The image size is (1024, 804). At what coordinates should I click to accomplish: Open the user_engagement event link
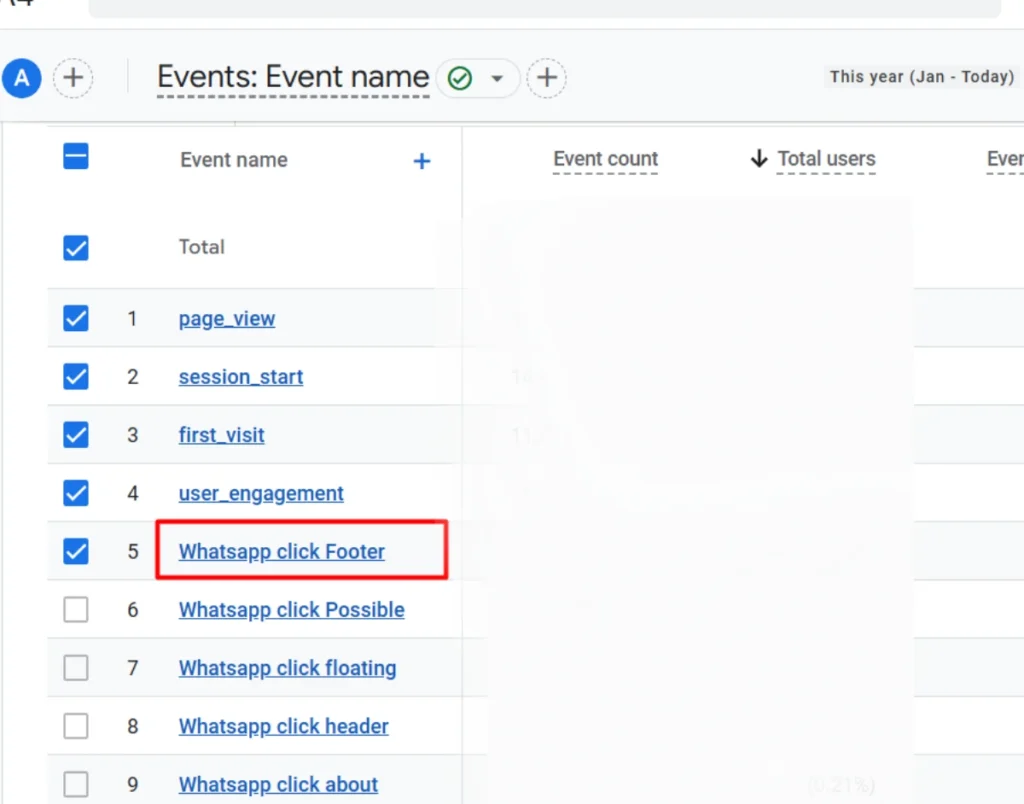(x=261, y=494)
